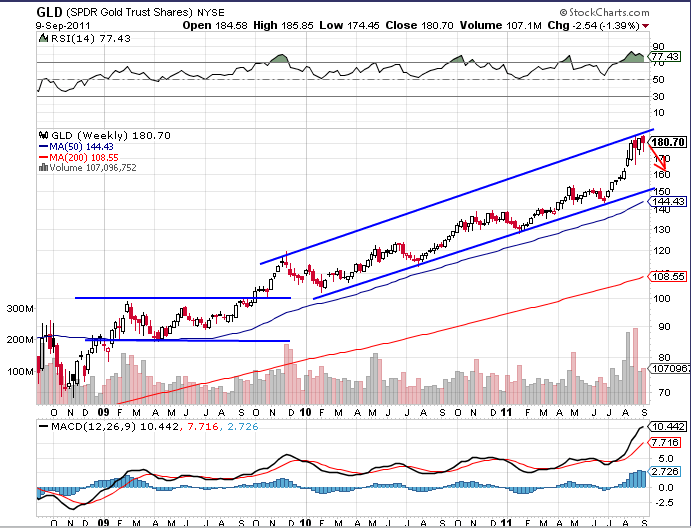Click the NYSE exchange label
This screenshot has height=528, width=691.
(x=211, y=13)
